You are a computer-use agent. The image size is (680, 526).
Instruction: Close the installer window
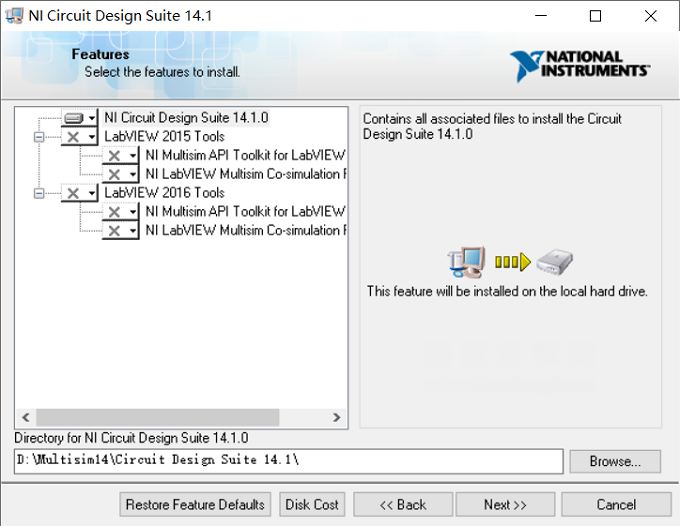(x=651, y=16)
